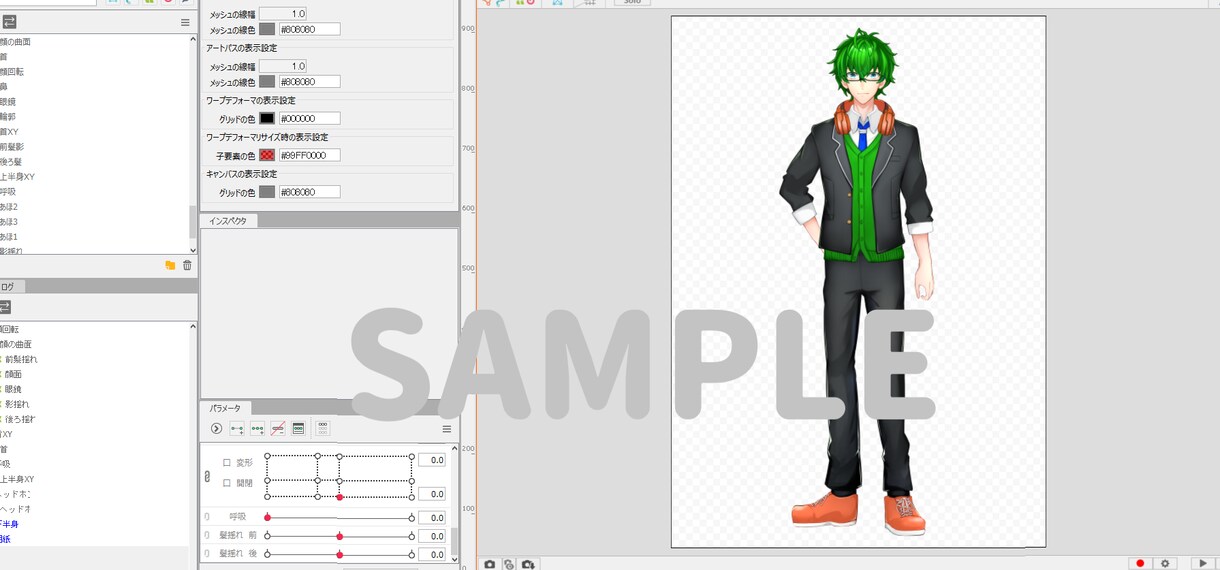Click the キャンバス グリッドの色 gray swatch
This screenshot has width=1220, height=570.
coord(267,192)
